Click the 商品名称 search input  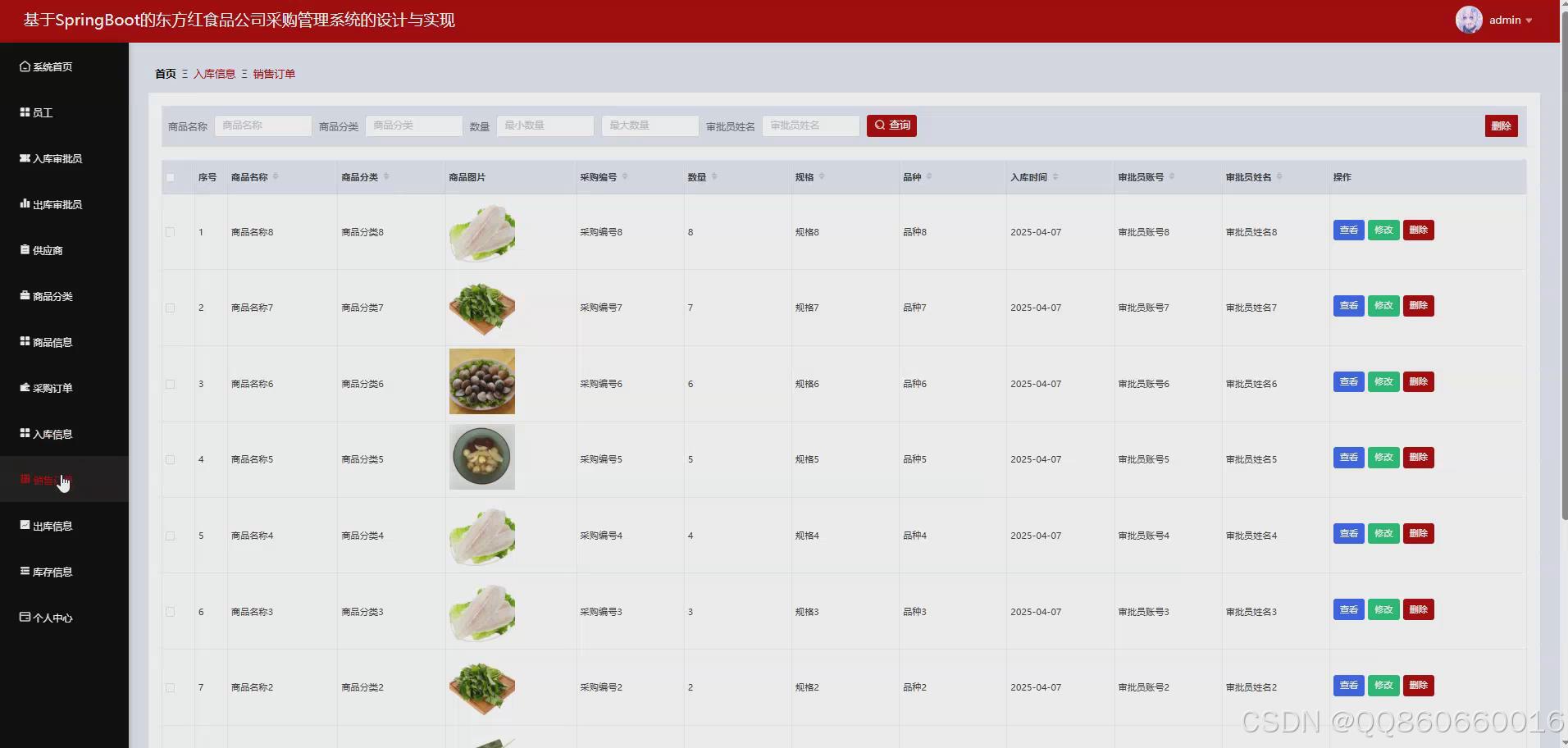click(x=263, y=125)
